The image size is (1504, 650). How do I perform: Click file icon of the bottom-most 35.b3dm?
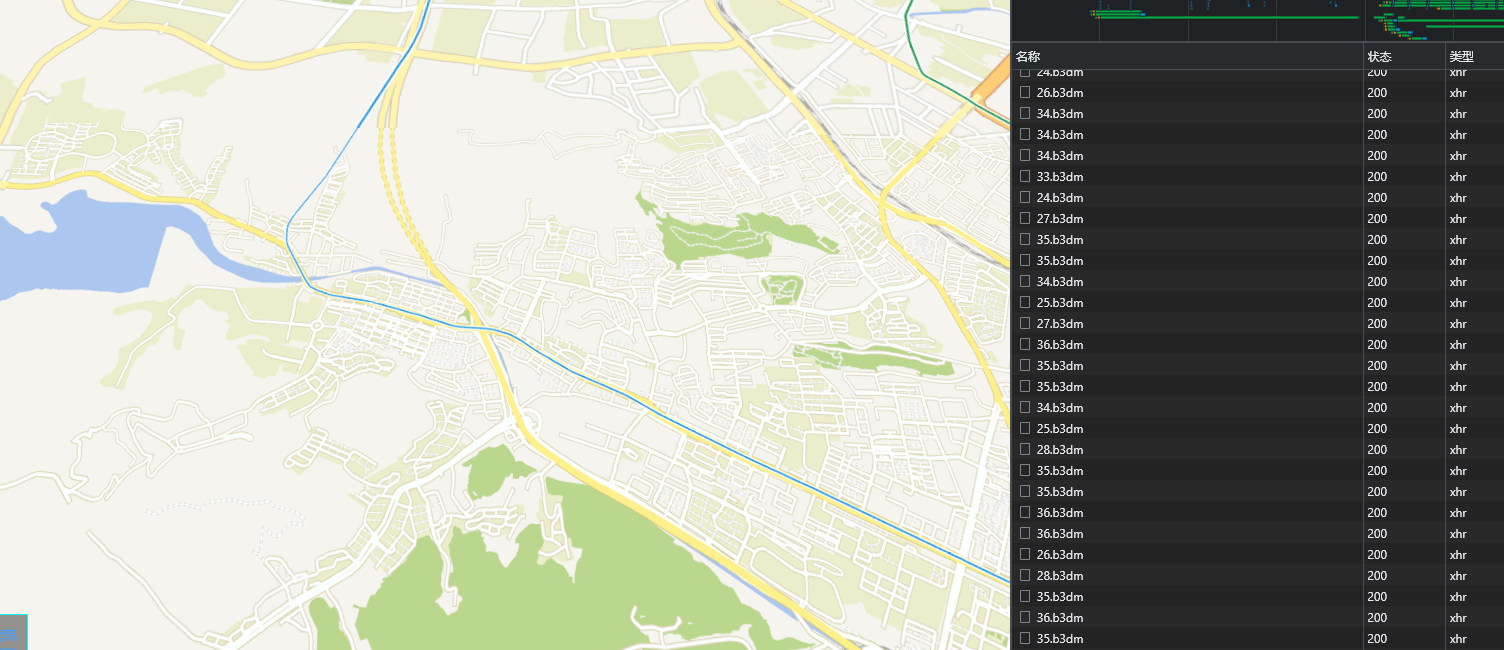(x=1025, y=639)
